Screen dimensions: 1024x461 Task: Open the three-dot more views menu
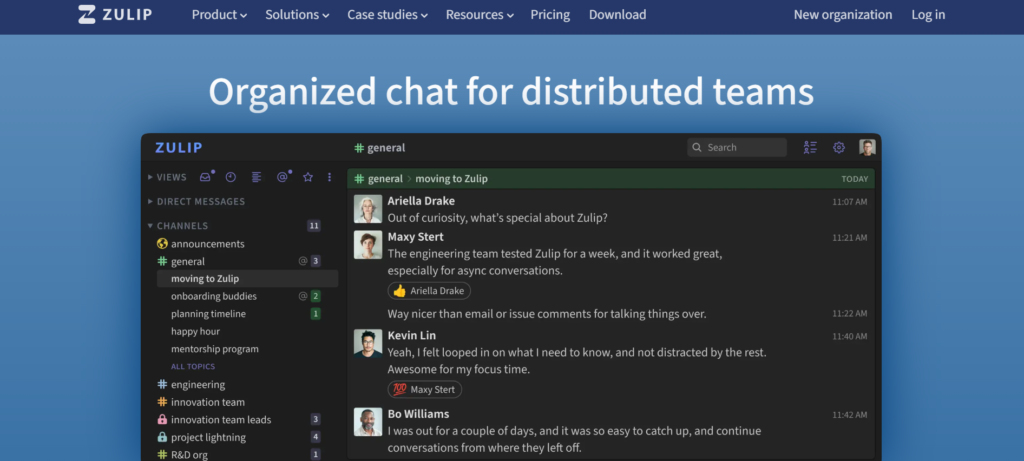[329, 177]
